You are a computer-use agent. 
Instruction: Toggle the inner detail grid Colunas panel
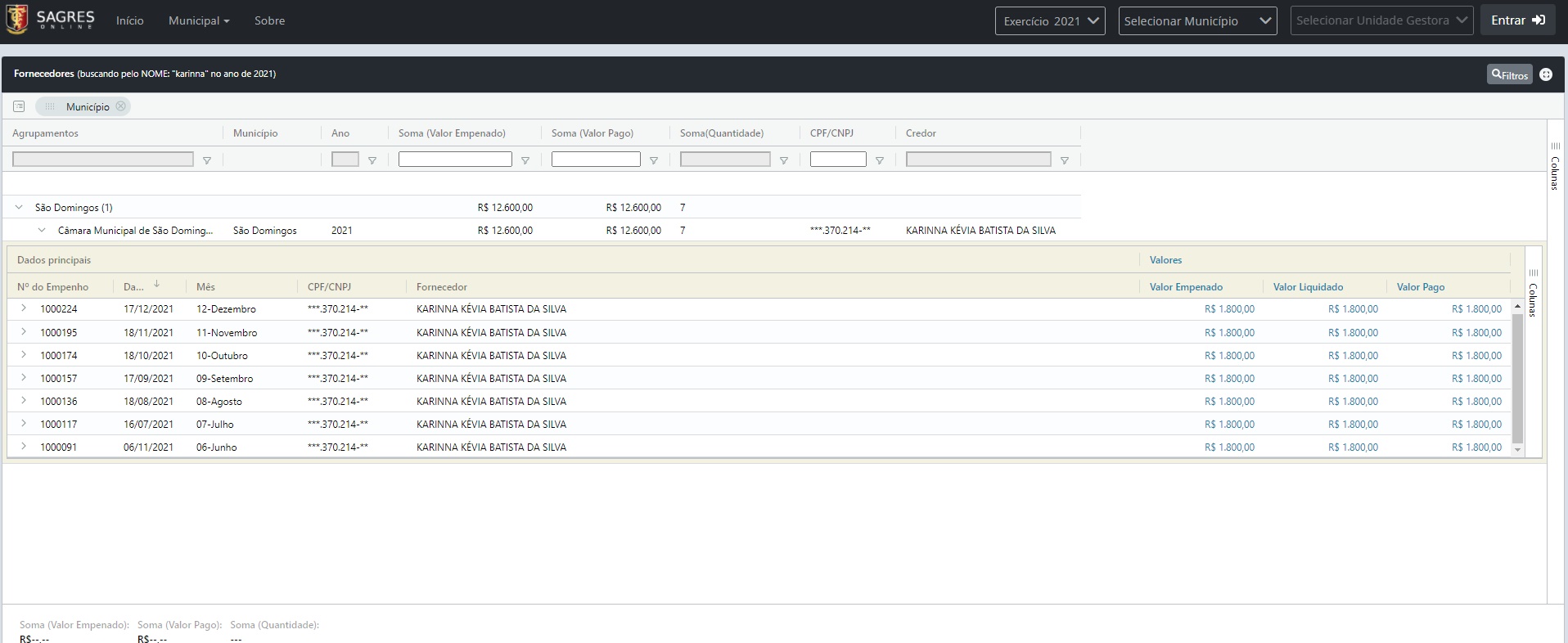(x=1533, y=293)
